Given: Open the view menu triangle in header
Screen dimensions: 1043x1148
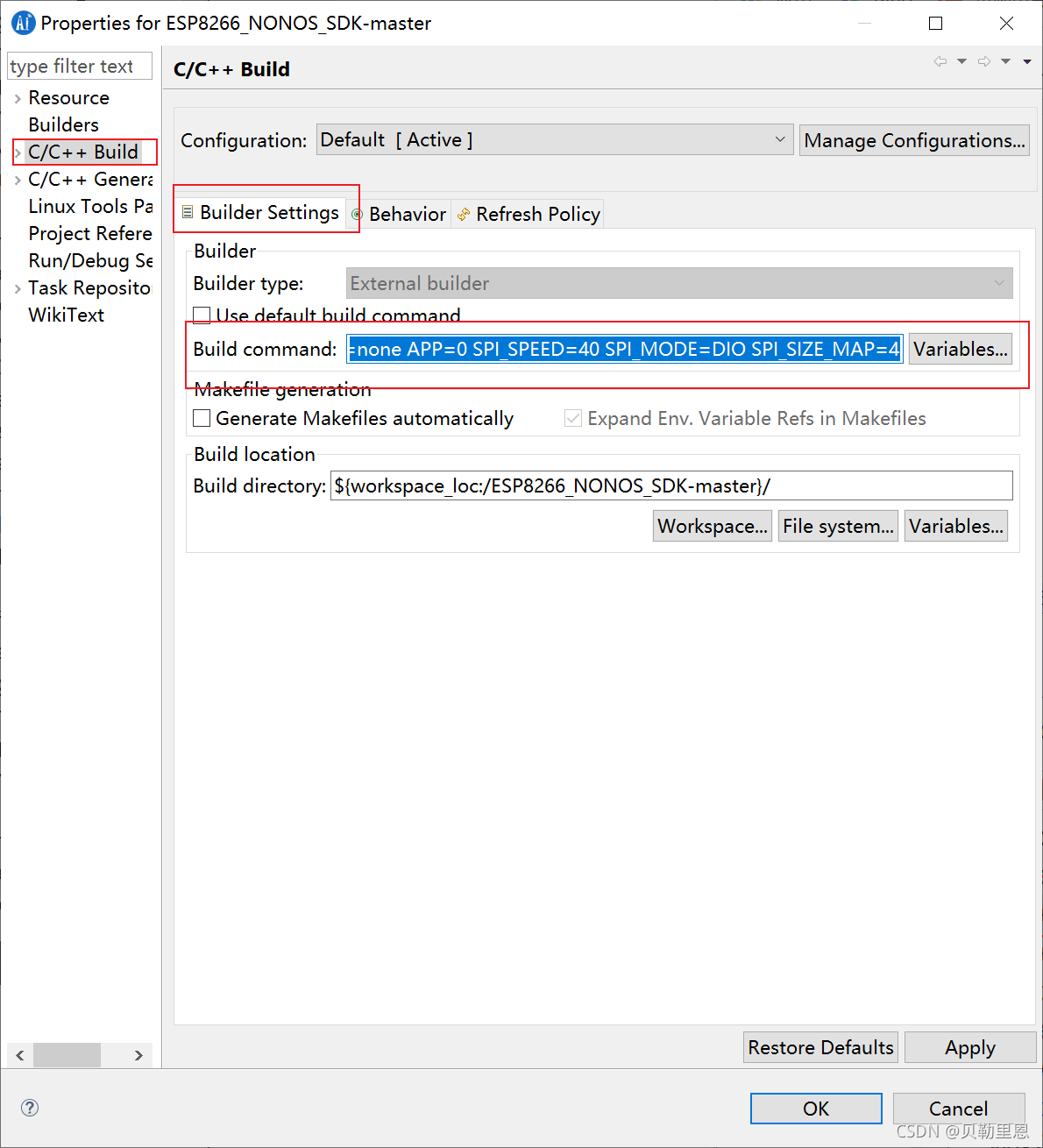Looking at the screenshot, I should tap(1027, 61).
